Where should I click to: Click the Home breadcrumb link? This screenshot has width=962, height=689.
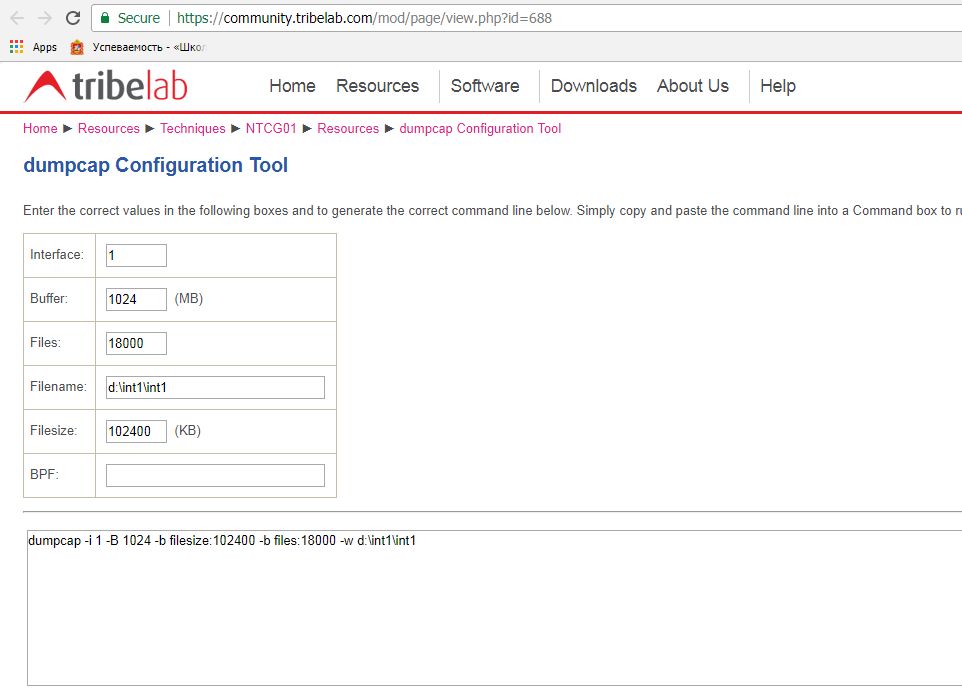(x=40, y=128)
